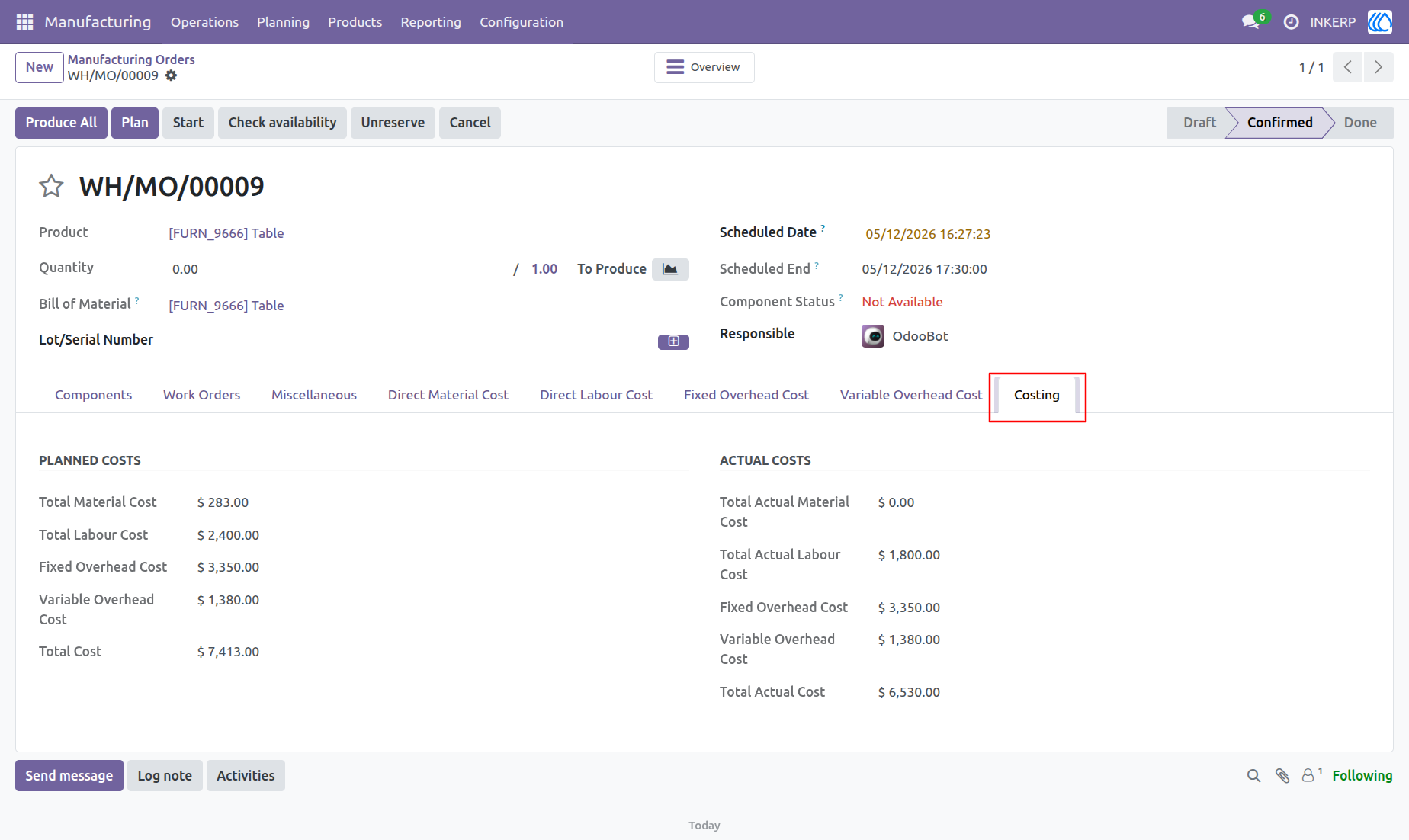Viewport: 1409px width, 840px height.
Task: Open the Products menu
Action: tap(355, 22)
